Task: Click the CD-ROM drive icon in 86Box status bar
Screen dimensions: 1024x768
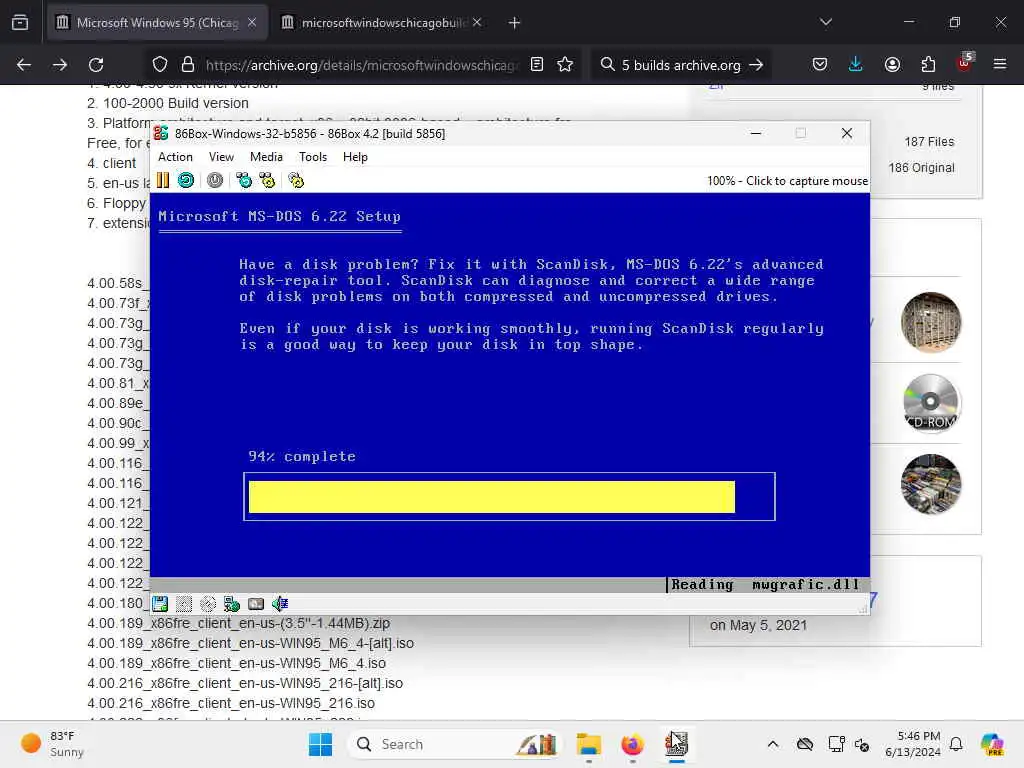Action: point(208,603)
